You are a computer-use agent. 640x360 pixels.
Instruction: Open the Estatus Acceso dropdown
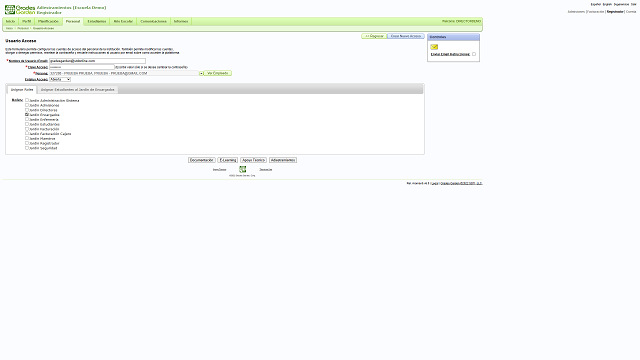[x=60, y=79]
